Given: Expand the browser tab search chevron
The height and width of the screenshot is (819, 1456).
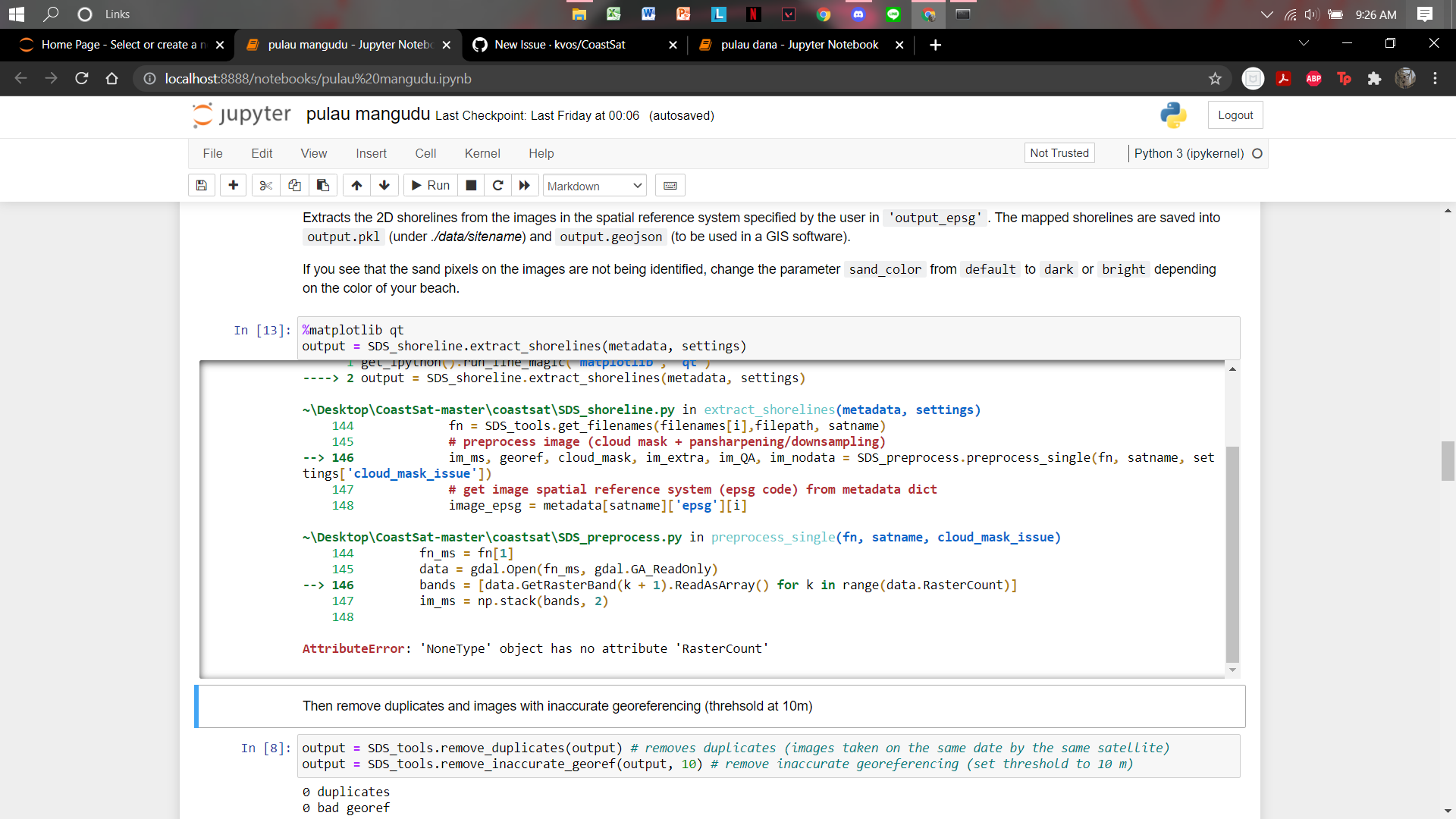Looking at the screenshot, I should pos(1304,44).
